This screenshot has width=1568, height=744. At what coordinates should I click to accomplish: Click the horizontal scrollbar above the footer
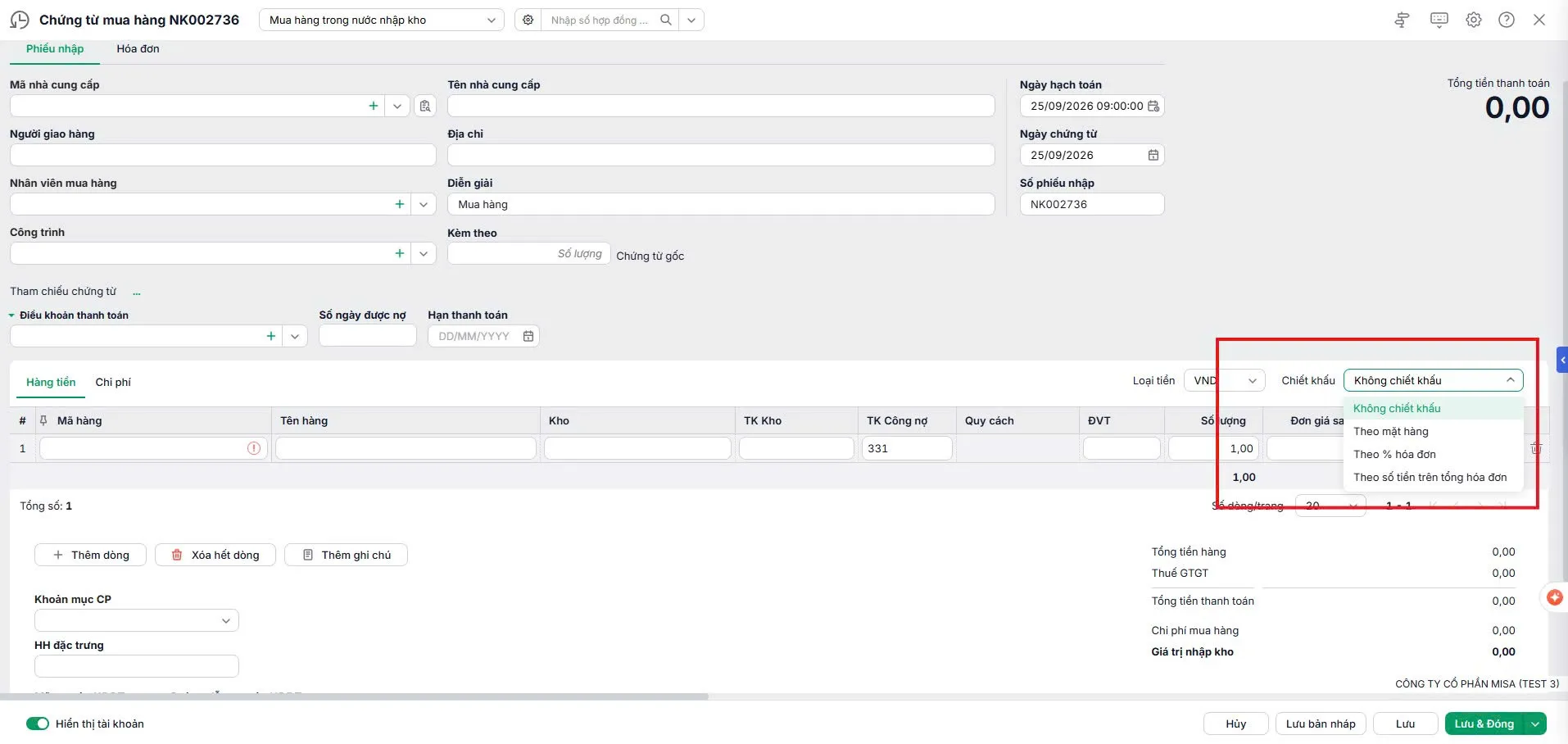354,696
